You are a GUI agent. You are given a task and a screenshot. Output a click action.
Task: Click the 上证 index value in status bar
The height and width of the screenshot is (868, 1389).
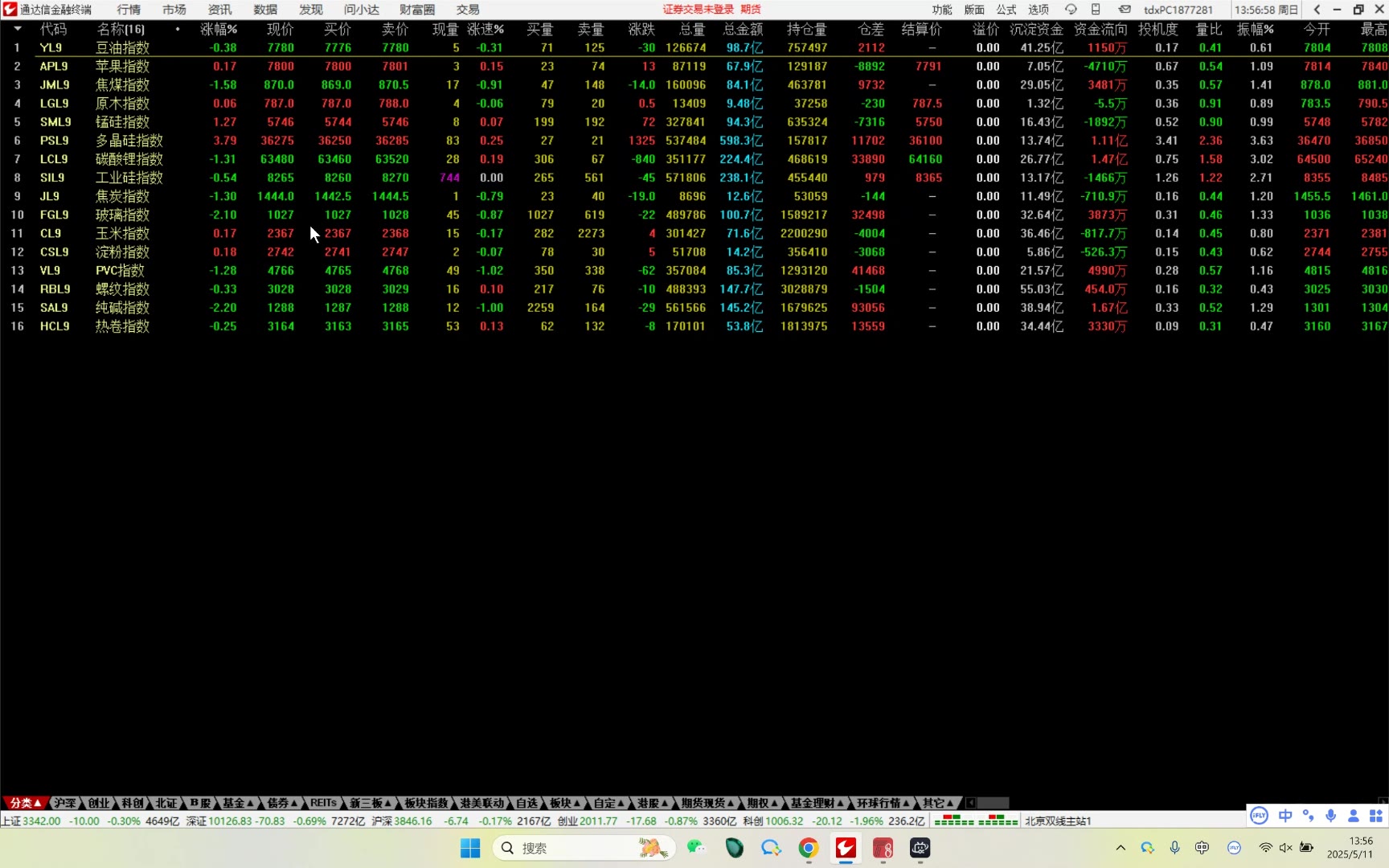(42, 821)
